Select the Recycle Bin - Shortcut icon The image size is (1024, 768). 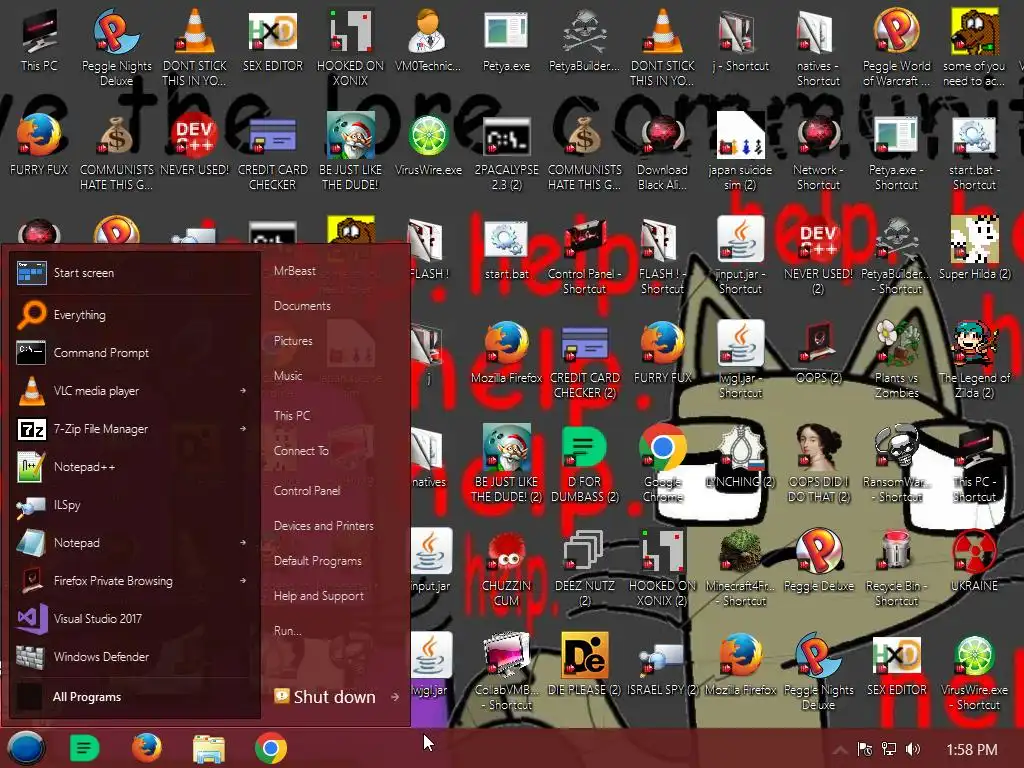tap(897, 568)
